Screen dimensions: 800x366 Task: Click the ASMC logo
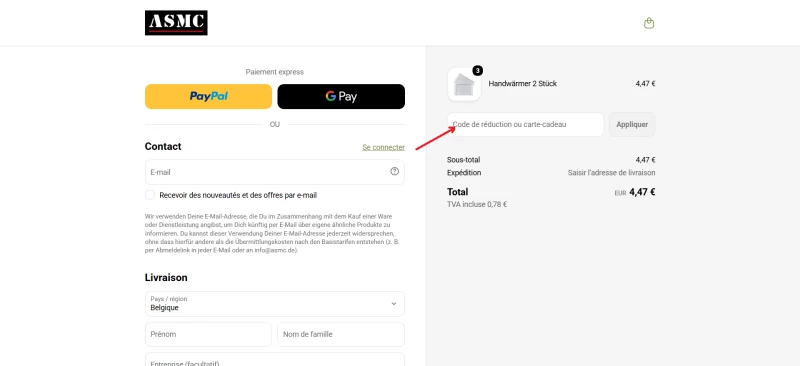point(176,23)
